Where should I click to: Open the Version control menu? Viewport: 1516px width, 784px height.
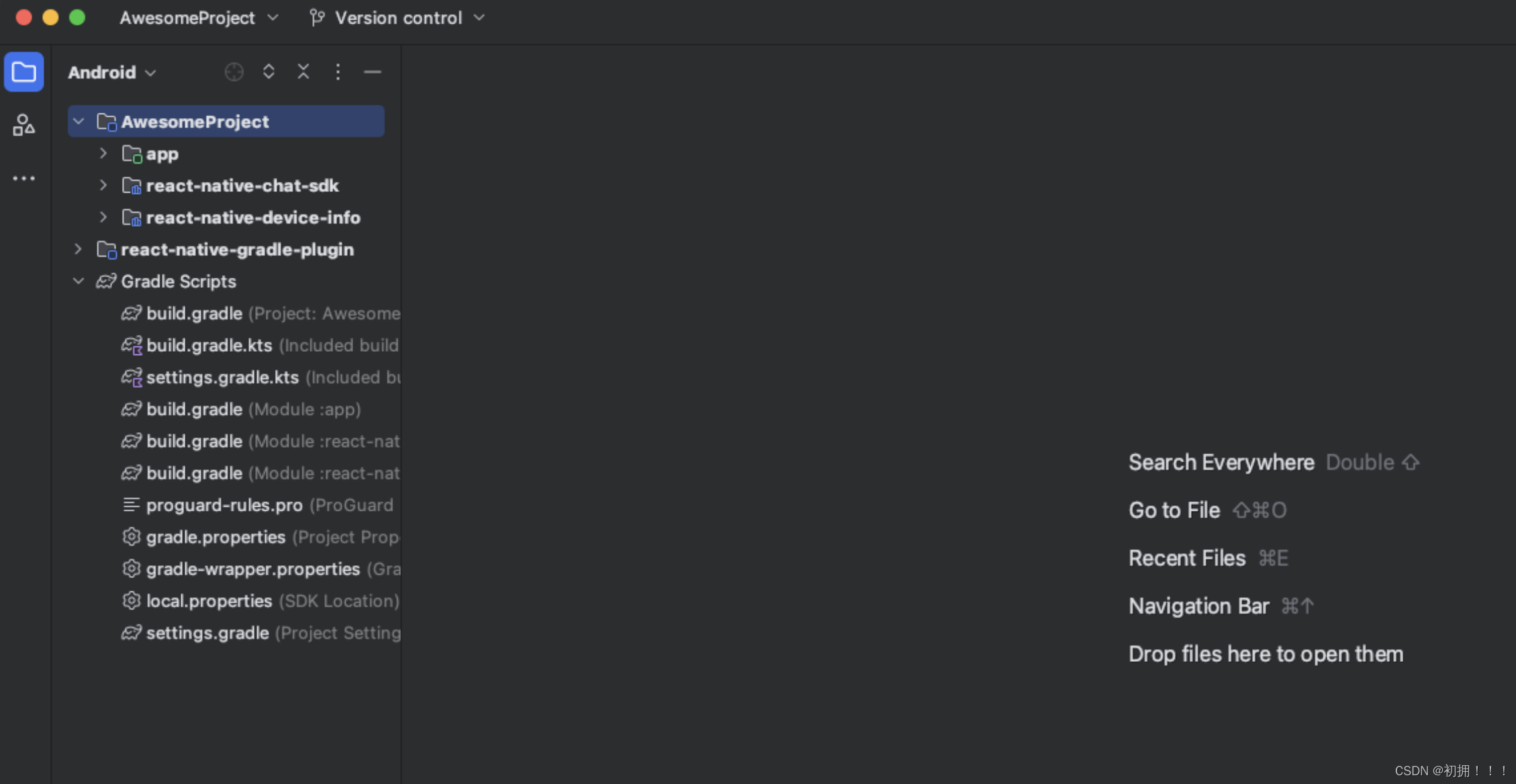[398, 17]
